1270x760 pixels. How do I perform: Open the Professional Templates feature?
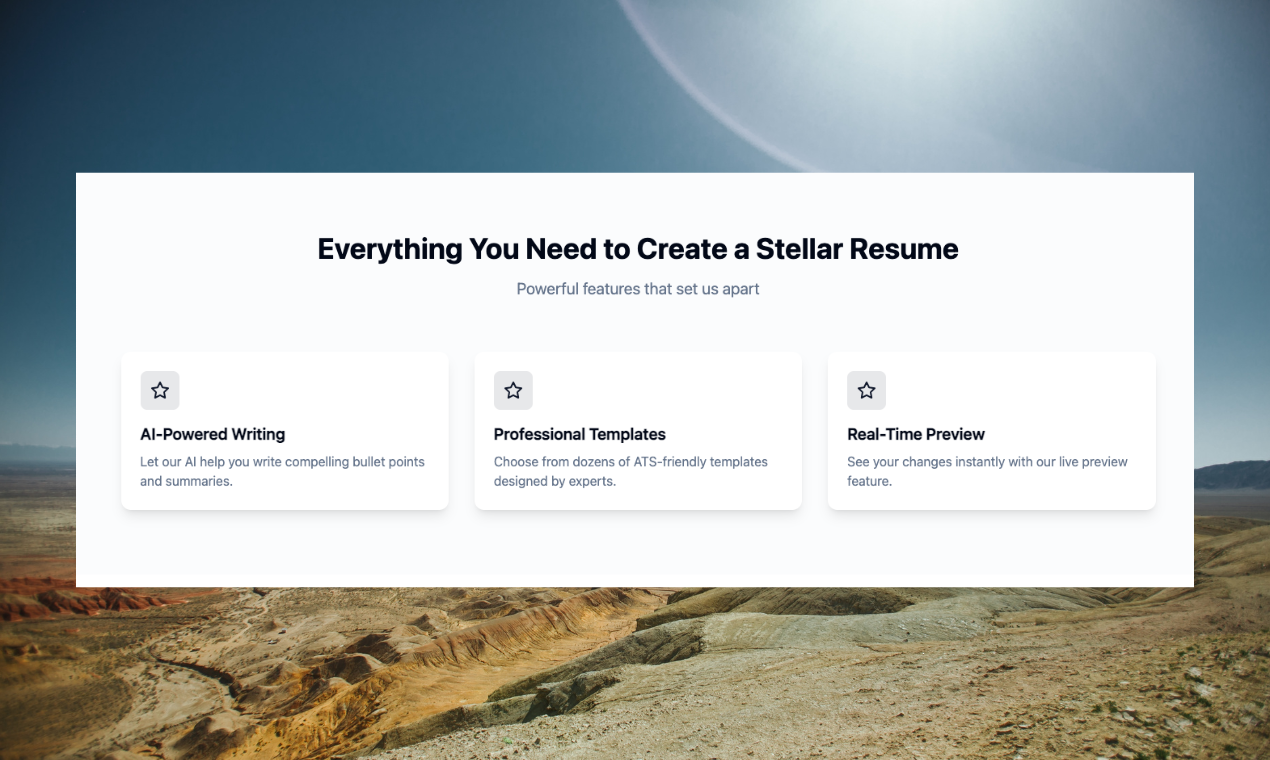click(580, 434)
